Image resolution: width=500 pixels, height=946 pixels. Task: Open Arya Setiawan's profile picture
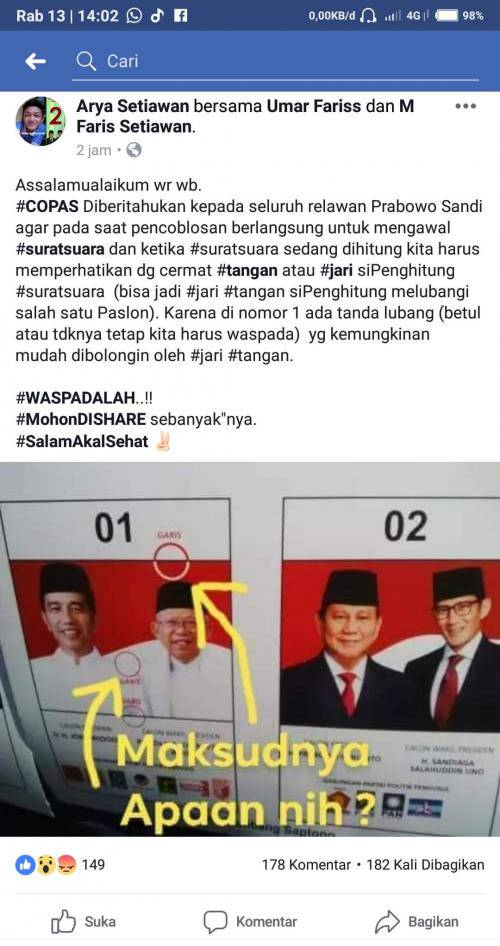[40, 121]
